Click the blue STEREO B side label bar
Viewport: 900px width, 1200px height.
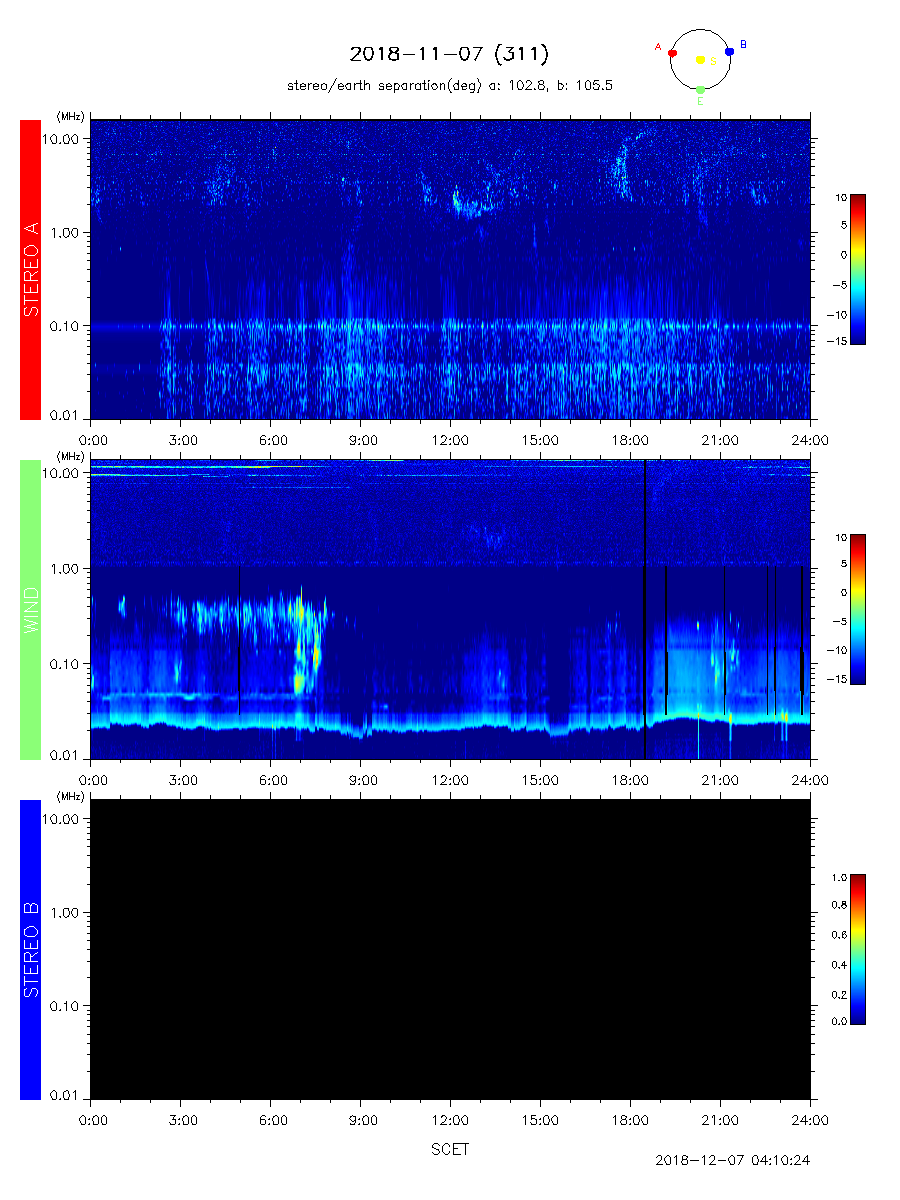30,949
